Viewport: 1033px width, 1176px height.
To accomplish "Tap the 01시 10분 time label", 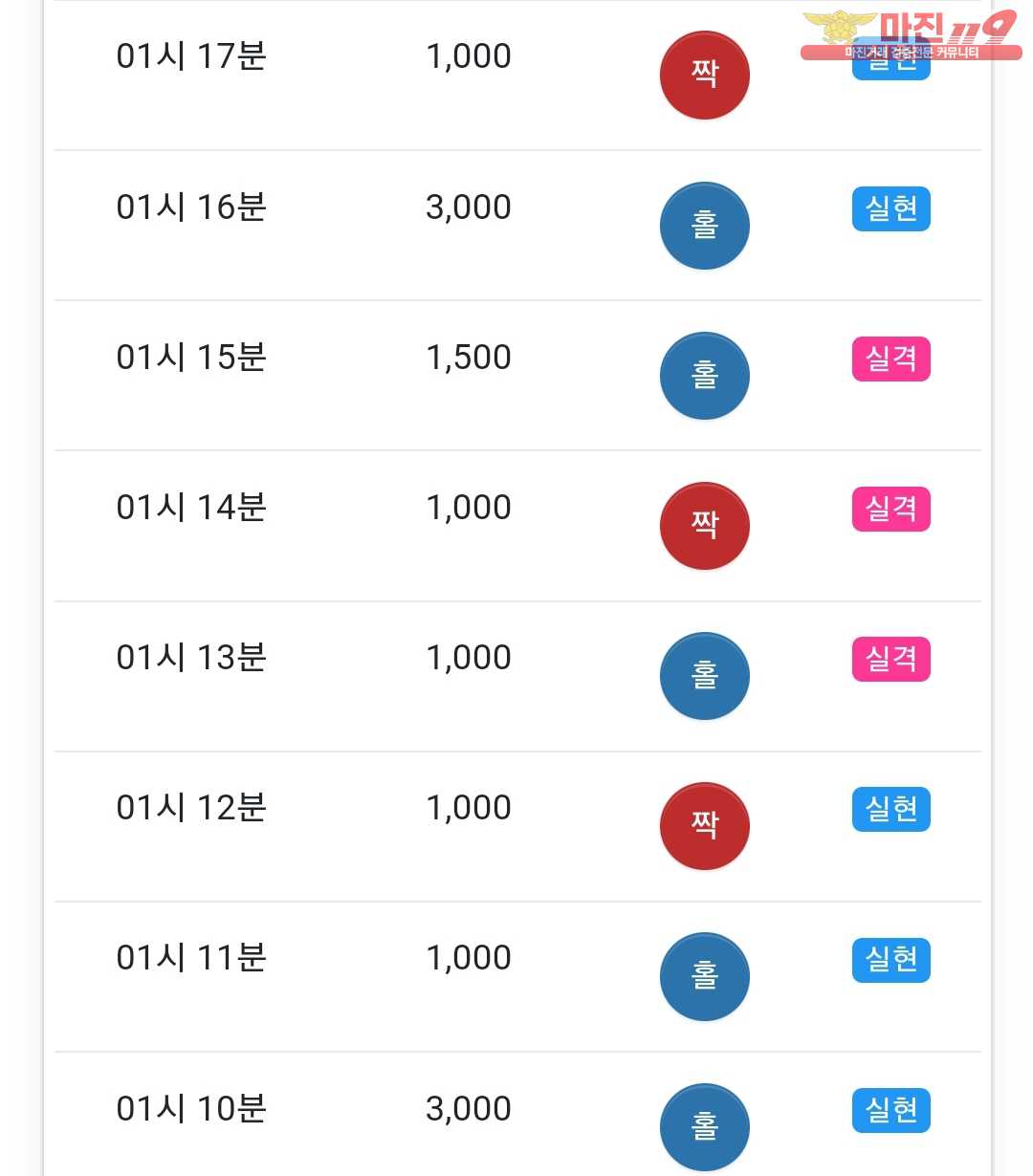I will point(191,1109).
